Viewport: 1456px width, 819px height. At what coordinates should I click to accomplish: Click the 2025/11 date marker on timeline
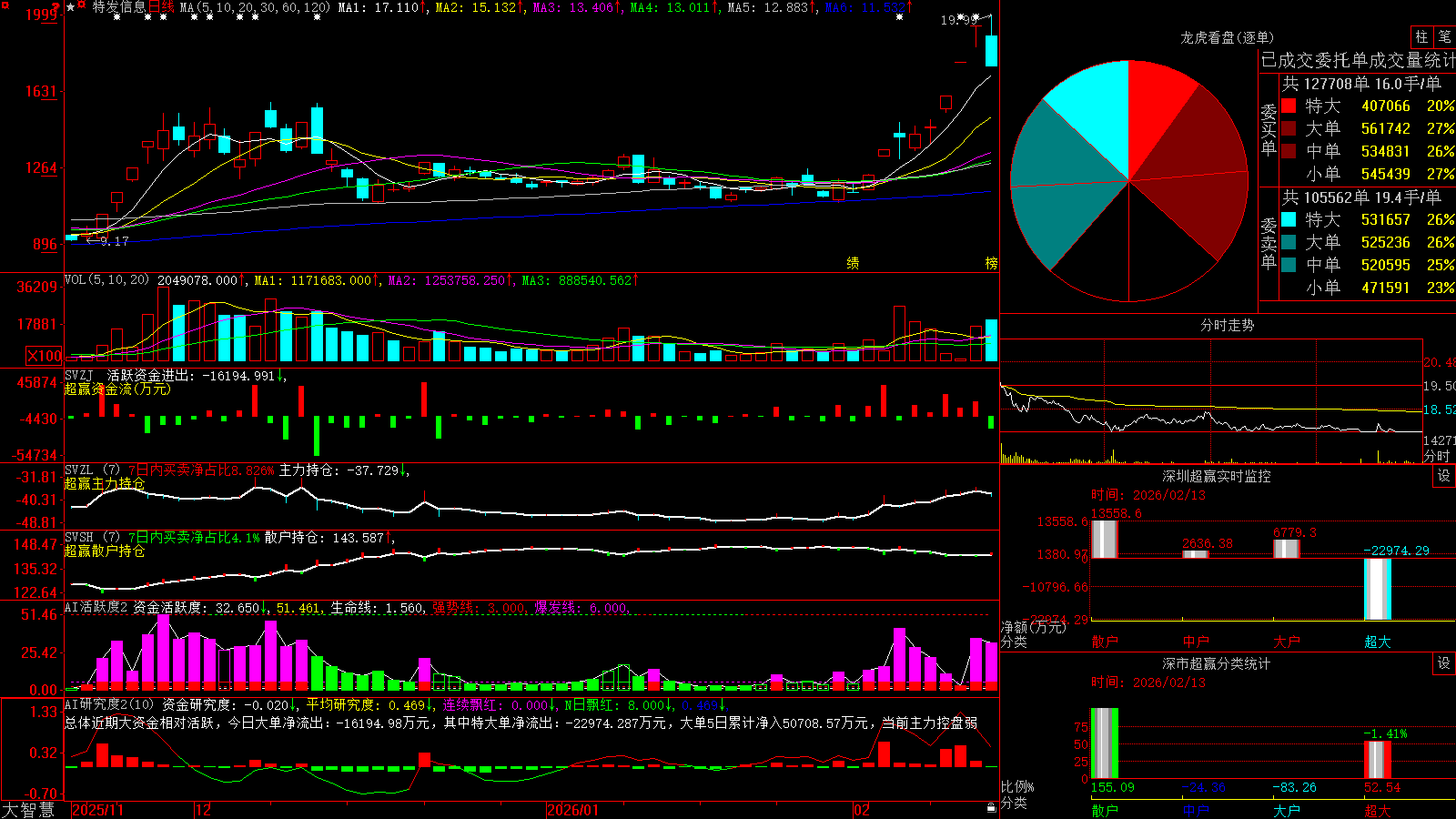[x=97, y=810]
